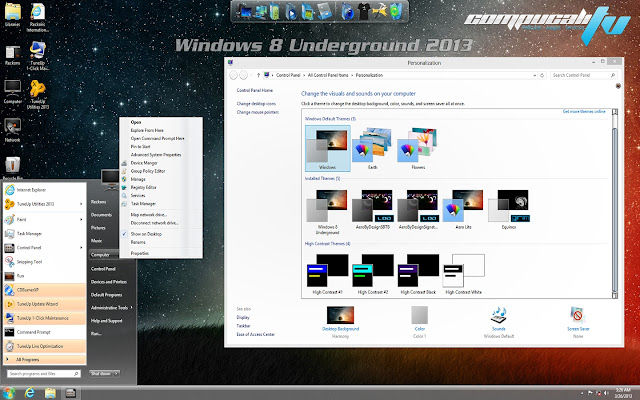Select the High Contrast #1 theme

(327, 274)
